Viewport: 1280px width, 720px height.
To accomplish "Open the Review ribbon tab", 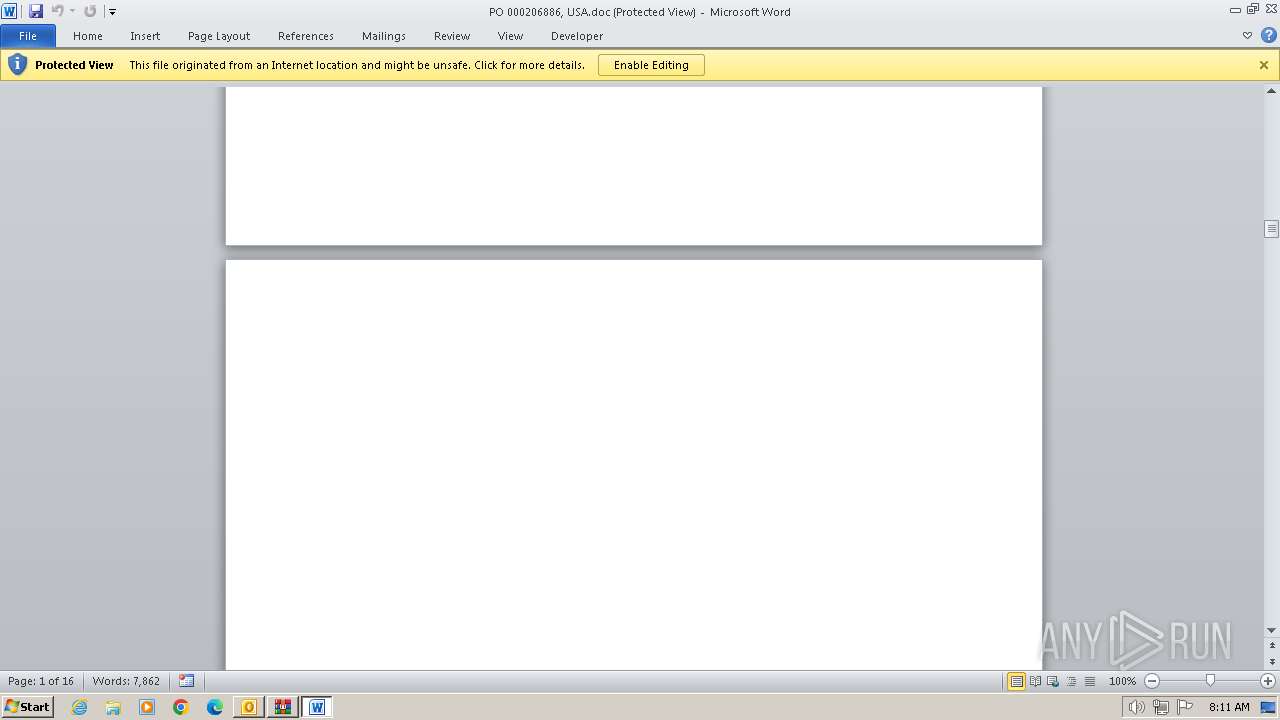I will 452,36.
